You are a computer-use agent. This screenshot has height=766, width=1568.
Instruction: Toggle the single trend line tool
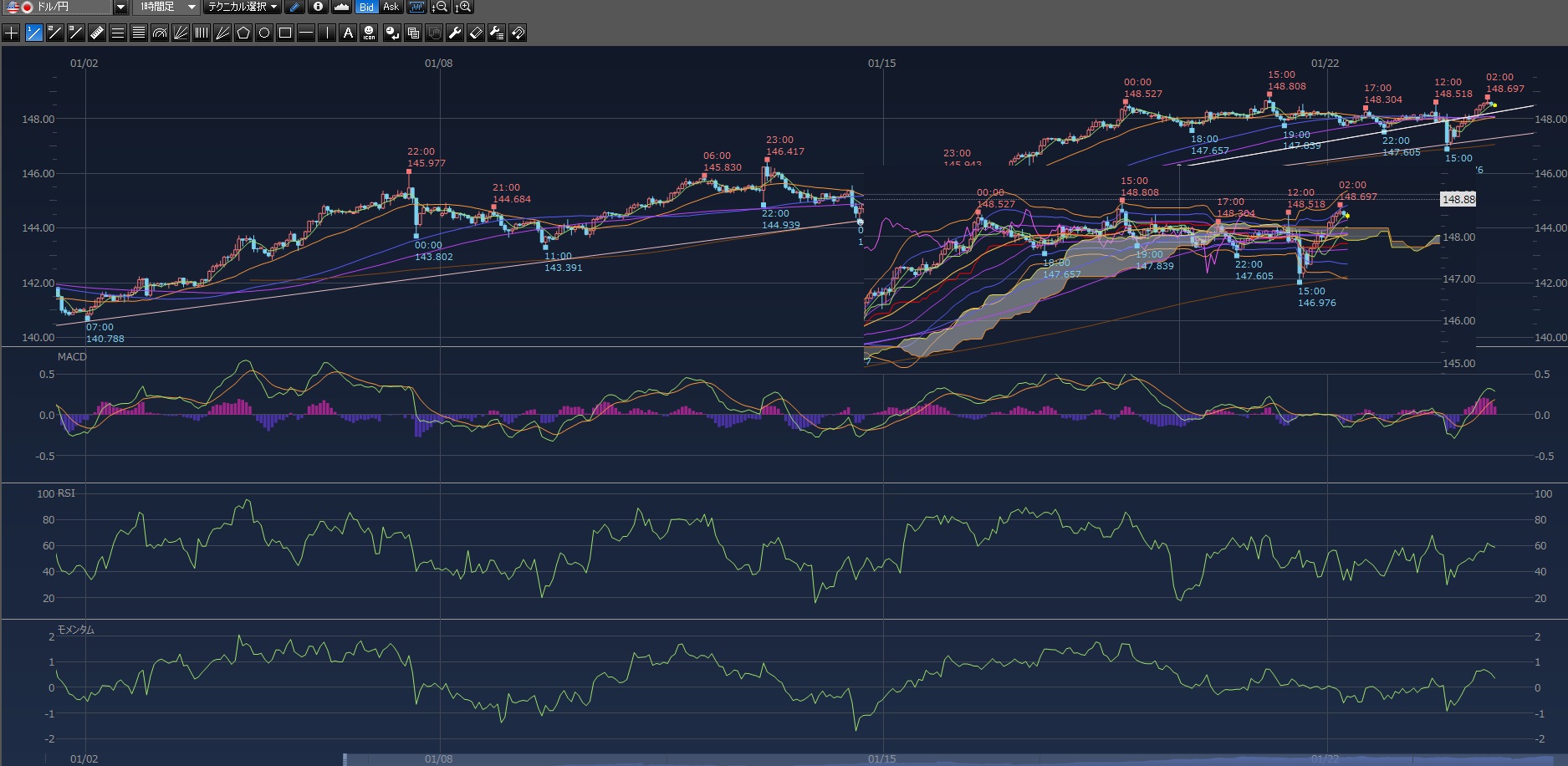tap(33, 33)
